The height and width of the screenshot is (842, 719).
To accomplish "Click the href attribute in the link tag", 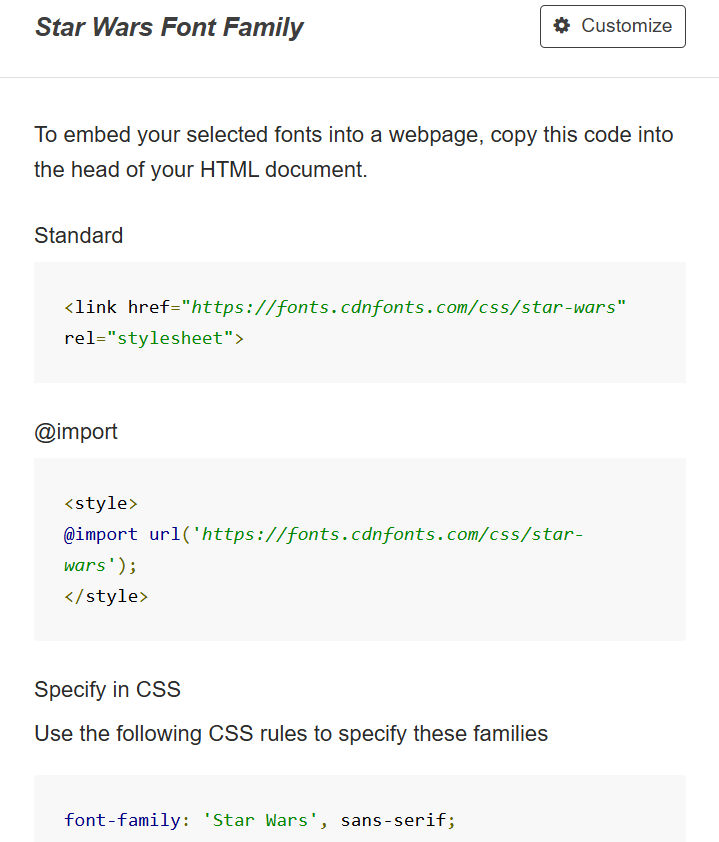I will (149, 307).
